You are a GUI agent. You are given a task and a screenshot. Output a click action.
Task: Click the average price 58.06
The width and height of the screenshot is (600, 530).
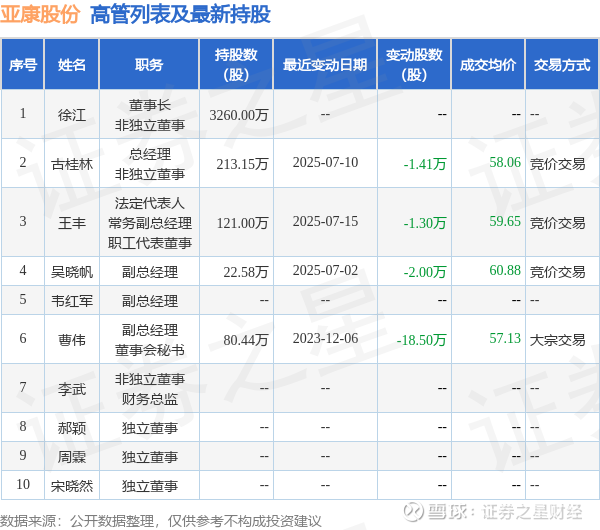pyautogui.click(x=505, y=162)
